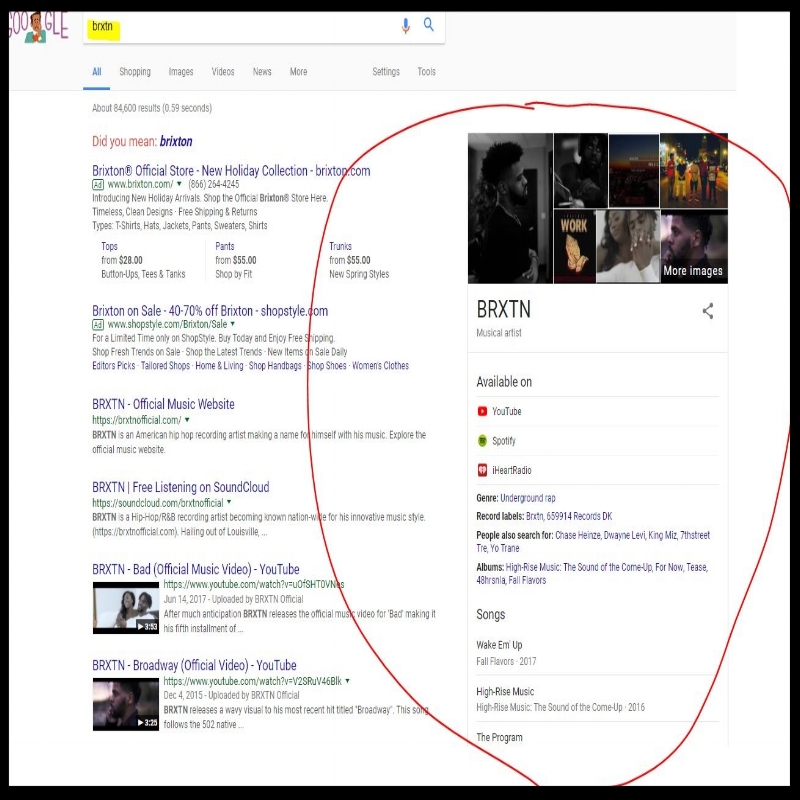800x800 pixels.
Task: Click the iHeartRadio icon under Available on
Action: click(482, 470)
